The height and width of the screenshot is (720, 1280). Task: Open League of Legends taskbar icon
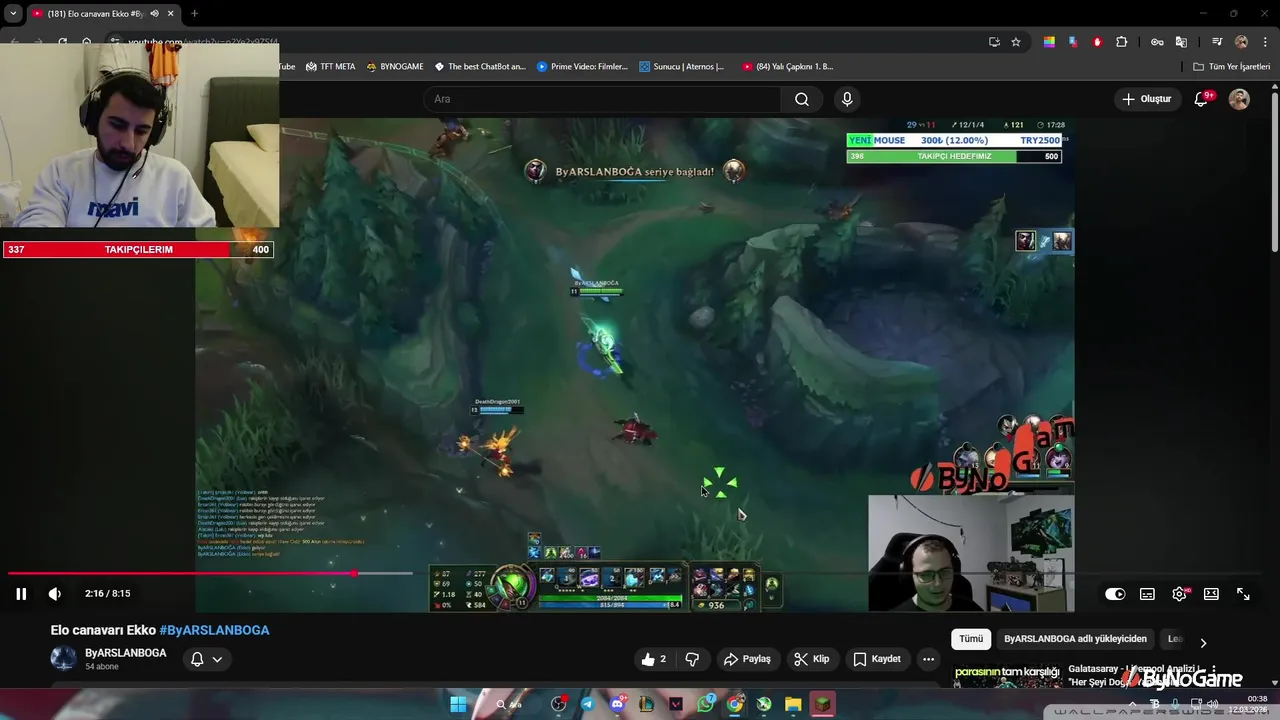647,705
